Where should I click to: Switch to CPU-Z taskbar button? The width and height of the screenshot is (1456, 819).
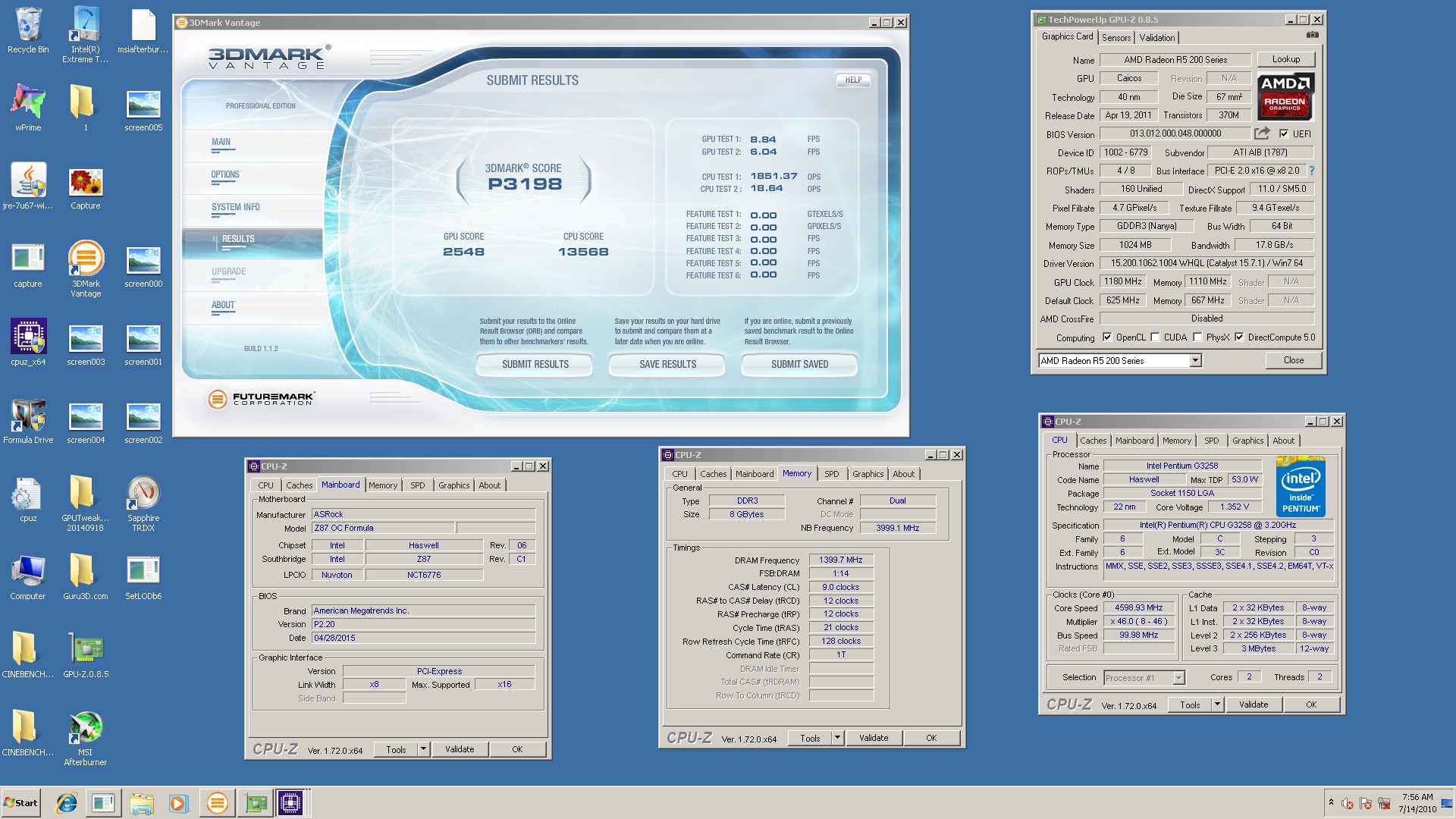click(290, 803)
